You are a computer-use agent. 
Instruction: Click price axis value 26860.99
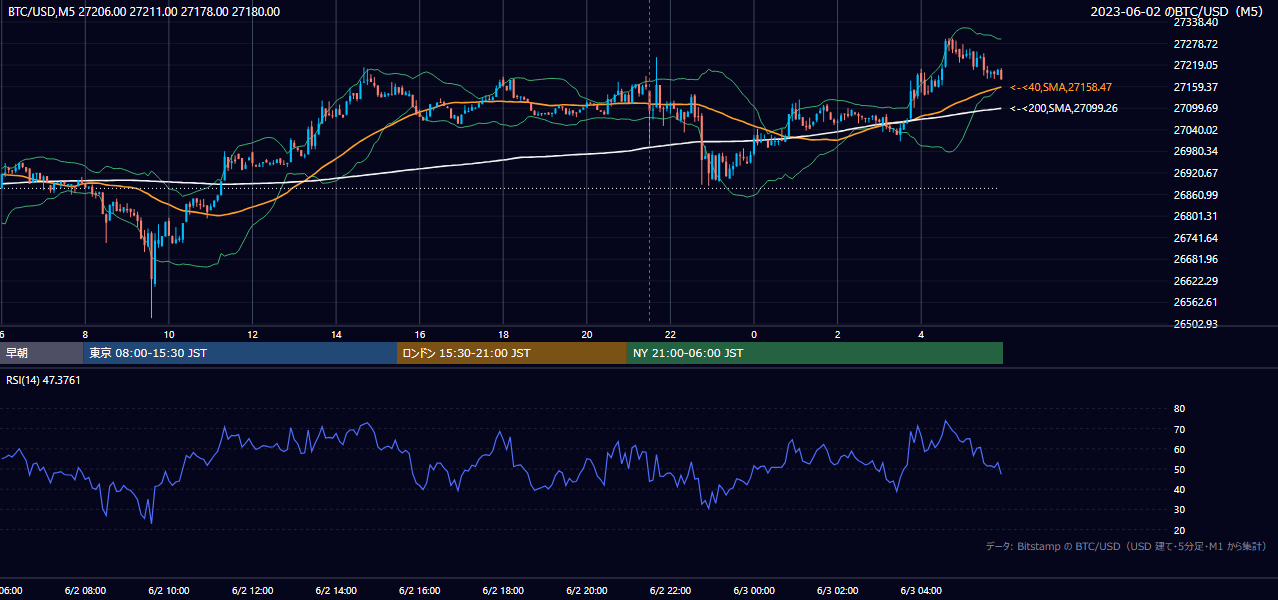tap(1195, 195)
